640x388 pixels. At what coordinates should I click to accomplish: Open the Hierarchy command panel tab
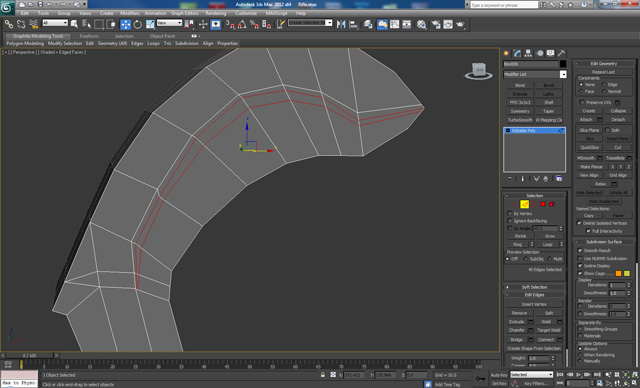[x=529, y=53]
